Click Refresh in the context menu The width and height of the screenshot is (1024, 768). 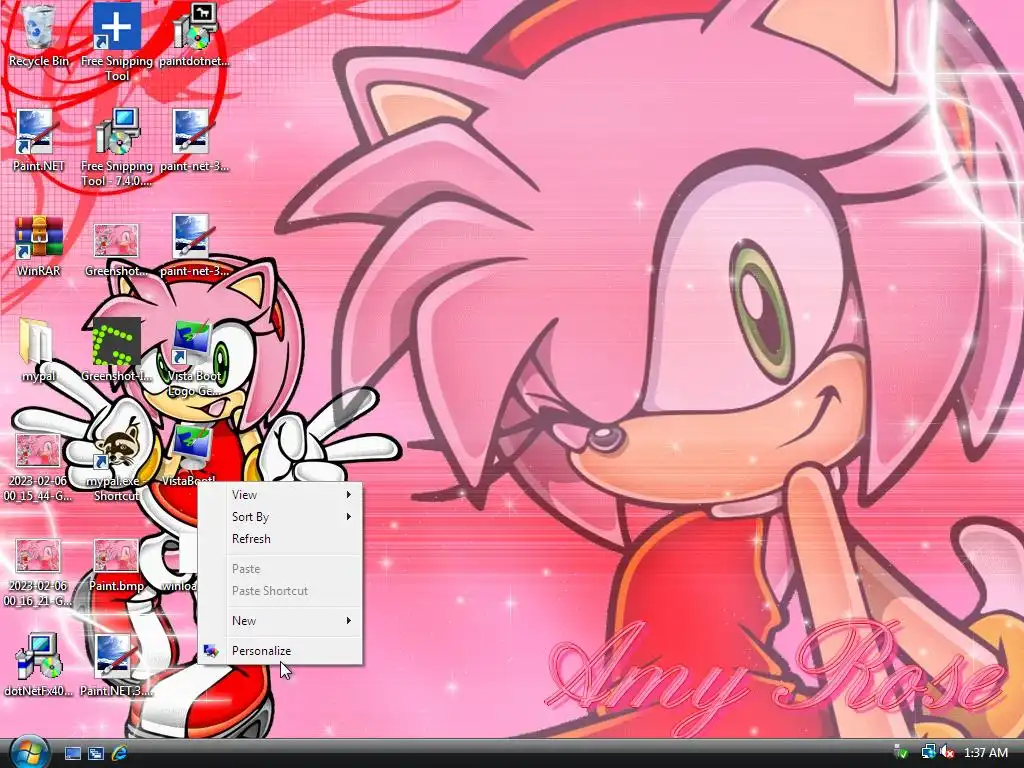280,539
